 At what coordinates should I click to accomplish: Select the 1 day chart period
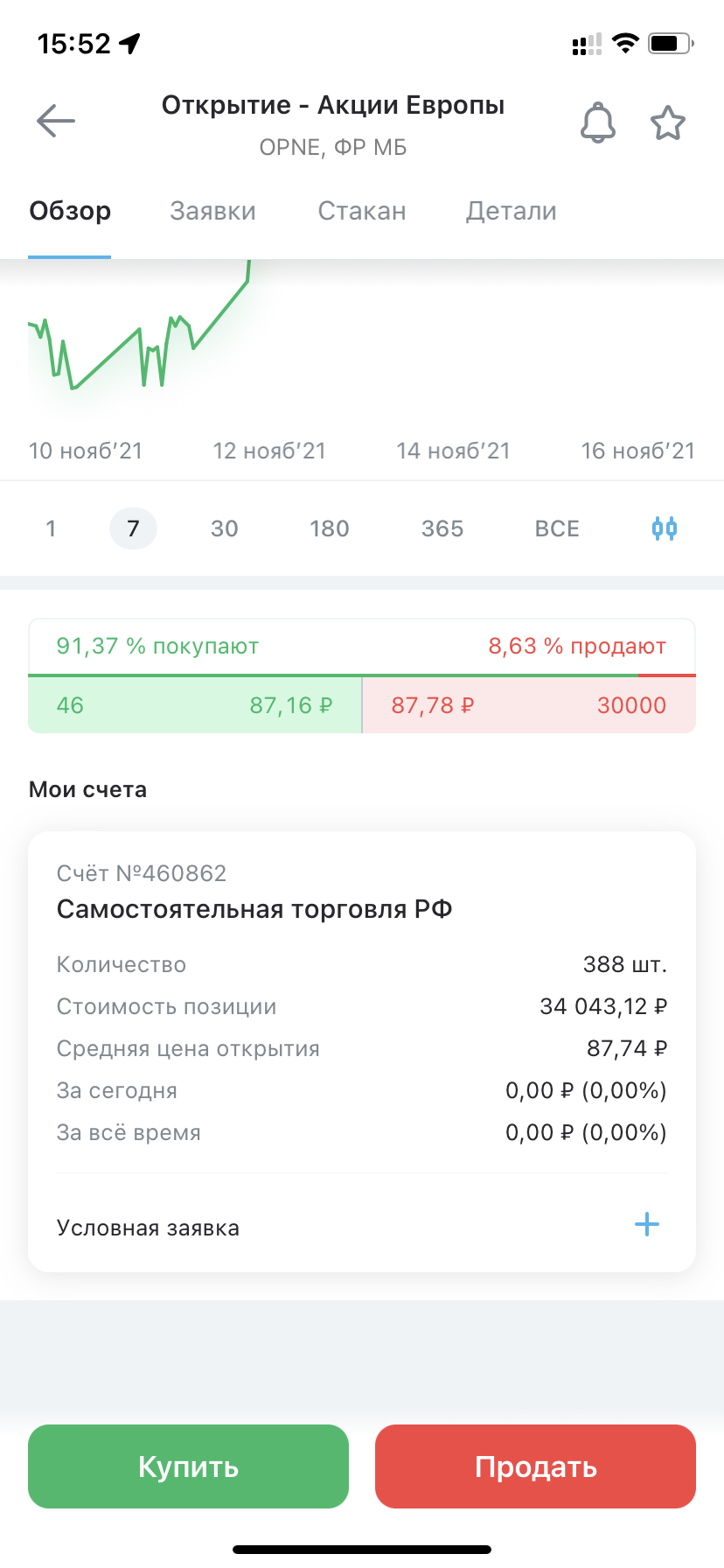pyautogui.click(x=51, y=528)
